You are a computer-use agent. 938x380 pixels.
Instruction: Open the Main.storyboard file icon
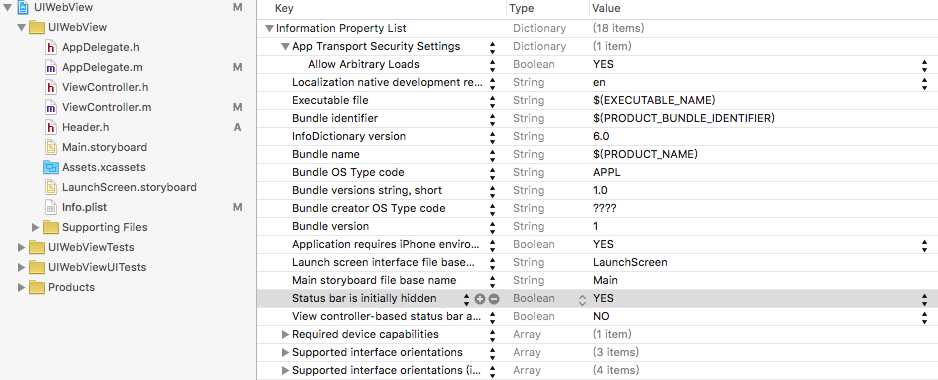[x=51, y=147]
